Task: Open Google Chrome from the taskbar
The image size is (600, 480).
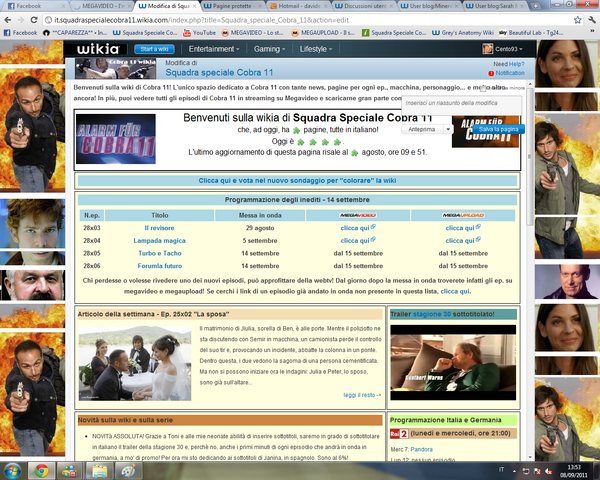Action: (42, 470)
